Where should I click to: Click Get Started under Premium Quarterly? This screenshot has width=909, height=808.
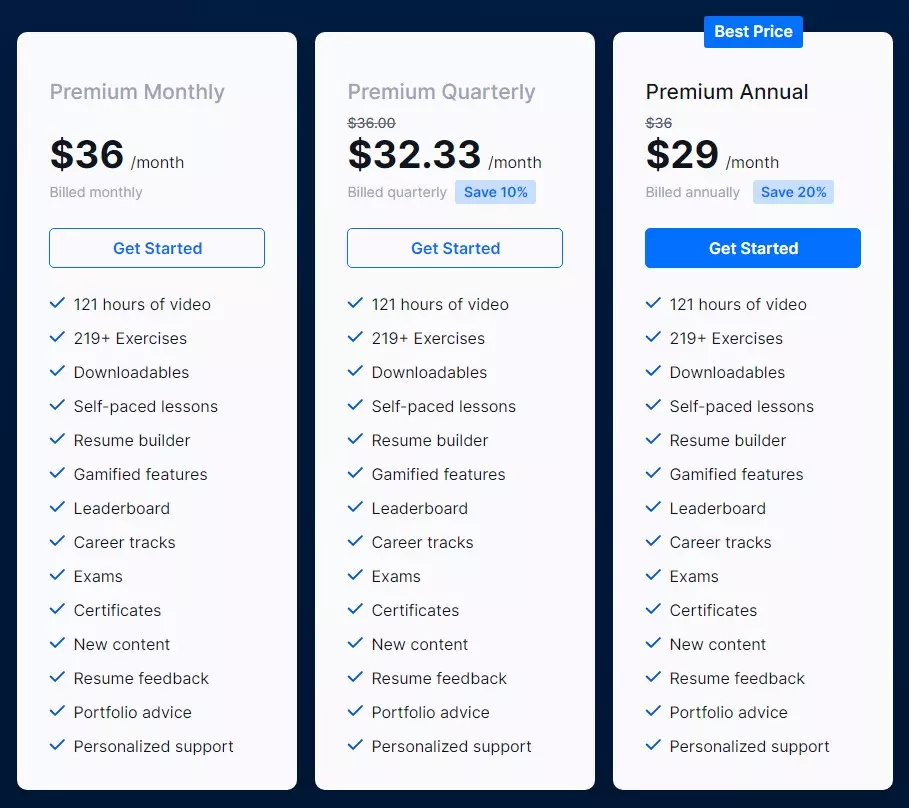pyautogui.click(x=455, y=248)
